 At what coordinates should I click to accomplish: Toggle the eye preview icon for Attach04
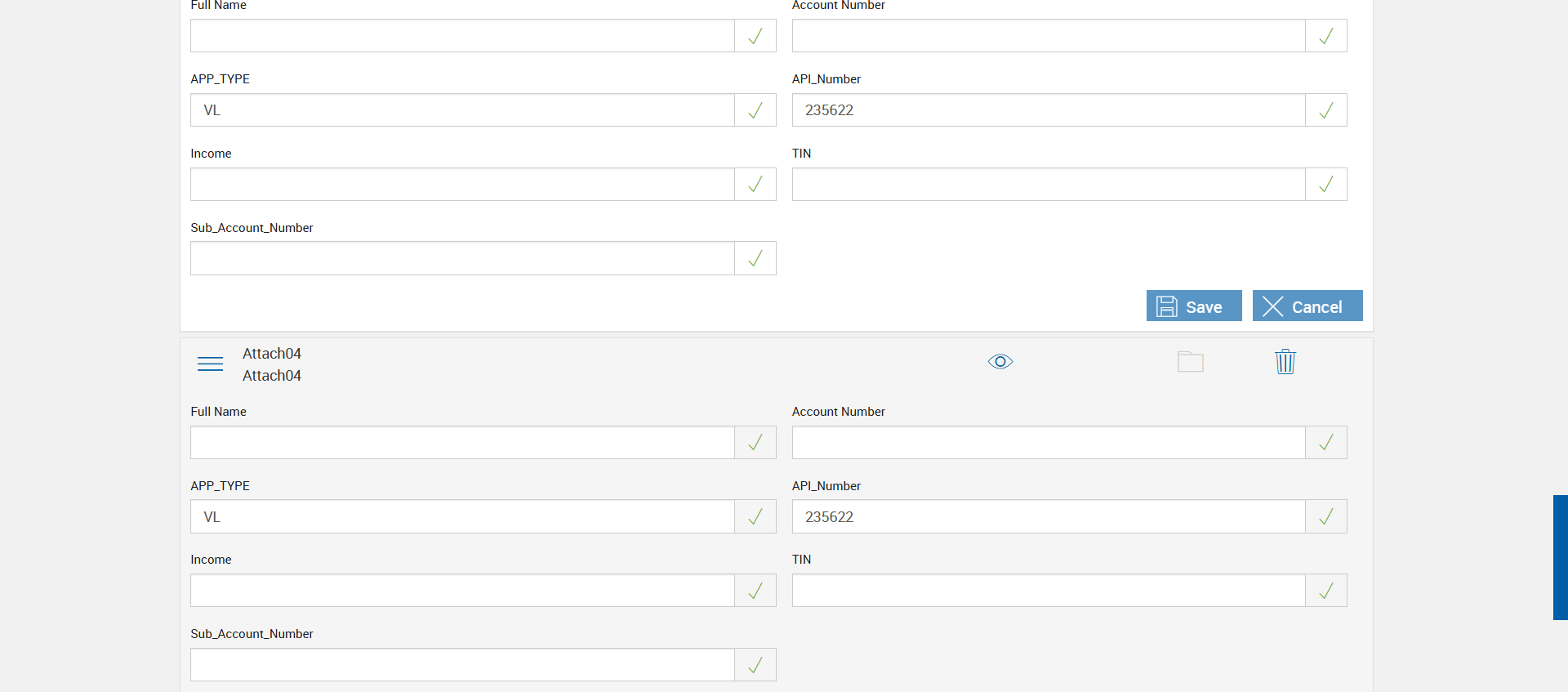point(1000,361)
